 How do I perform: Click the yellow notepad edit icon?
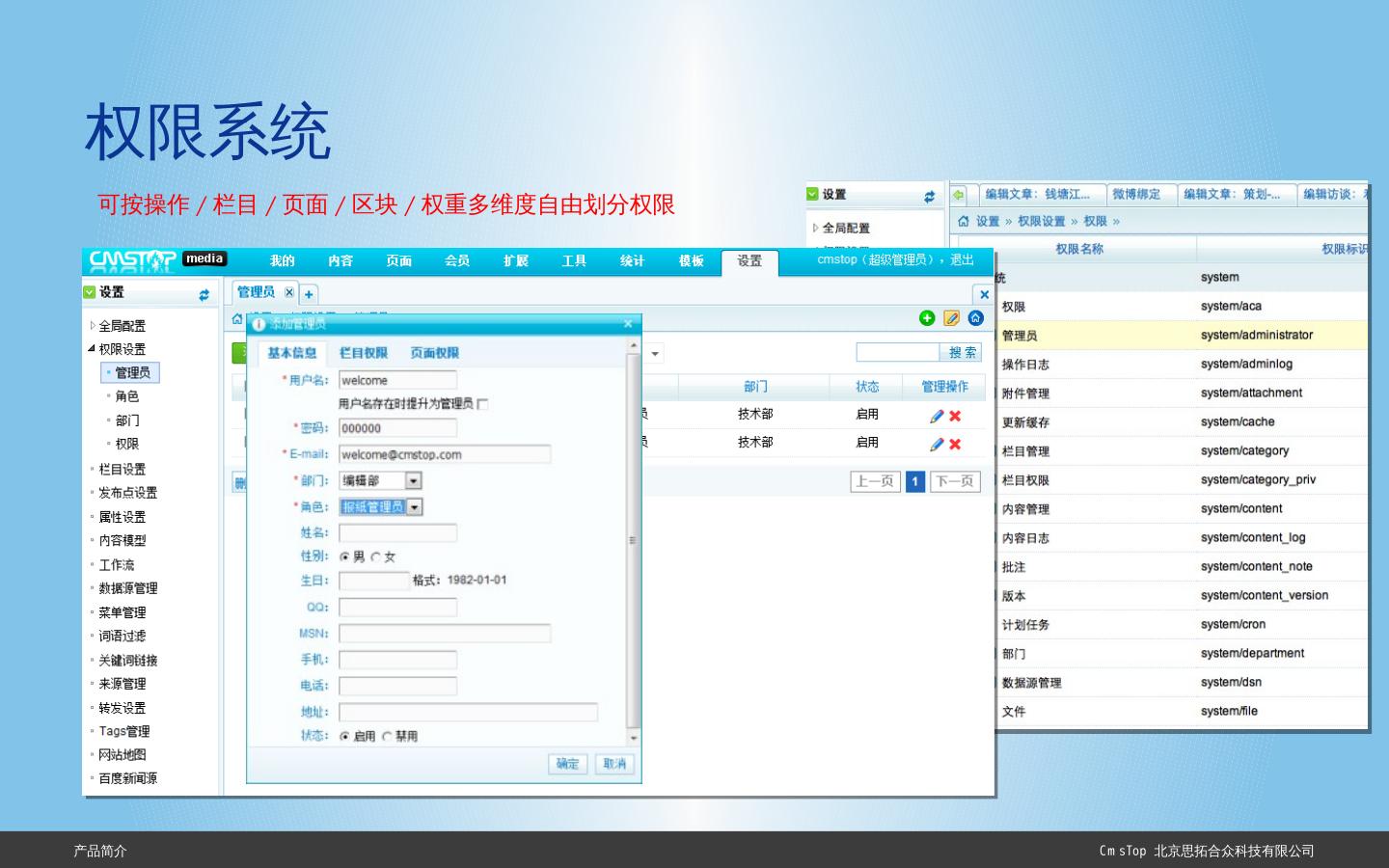pos(951,318)
